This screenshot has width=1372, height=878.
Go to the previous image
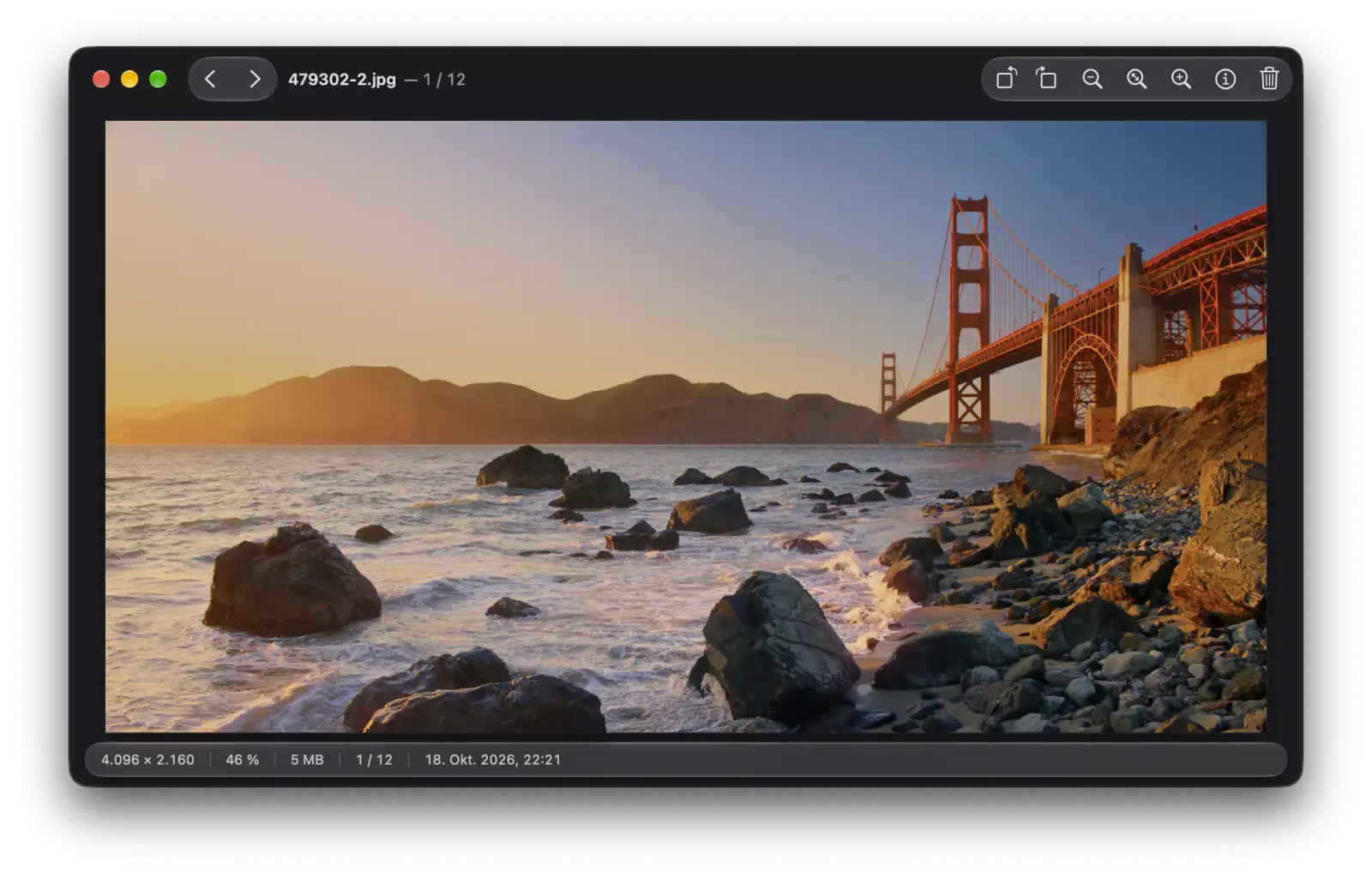pyautogui.click(x=210, y=79)
